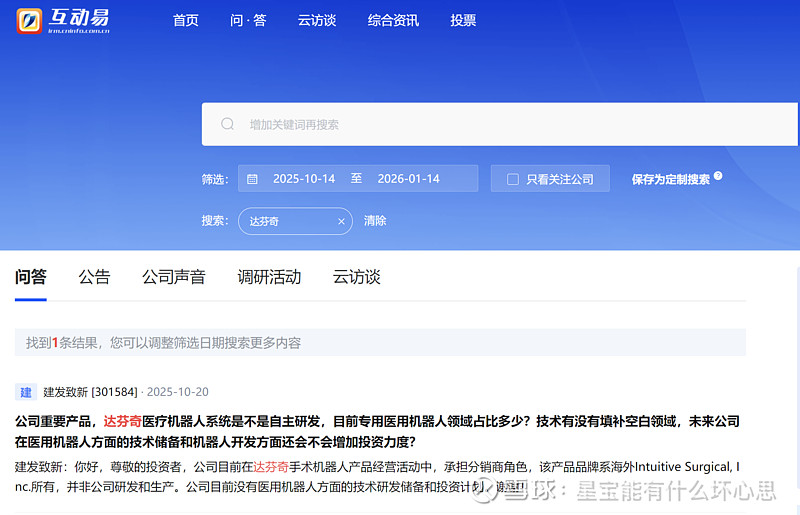Click the search magnifier icon
Image resolution: width=800 pixels, height=515 pixels.
coord(228,124)
